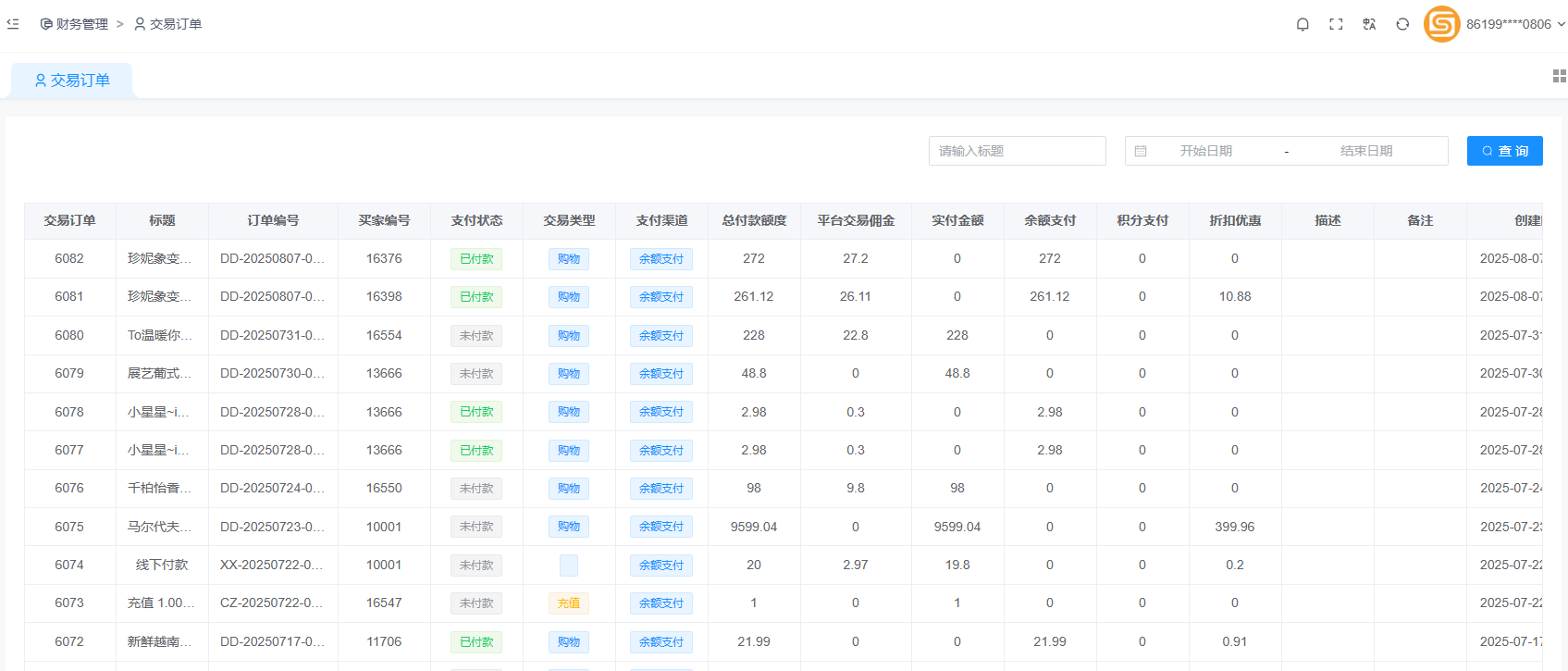Image resolution: width=1568 pixels, height=671 pixels.
Task: Click the 充值 tag on order 6073
Action: 569,603
